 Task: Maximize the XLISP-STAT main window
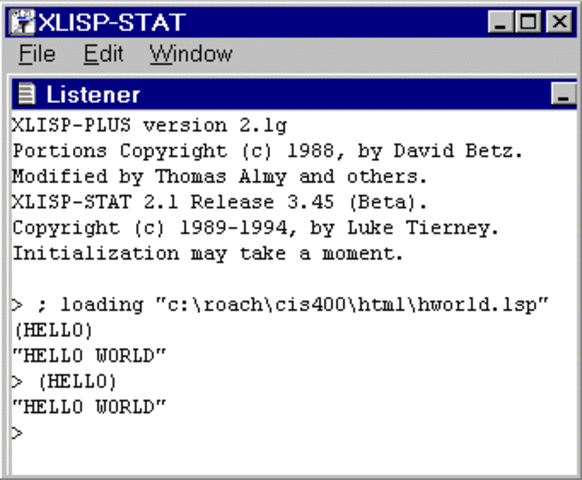click(529, 22)
